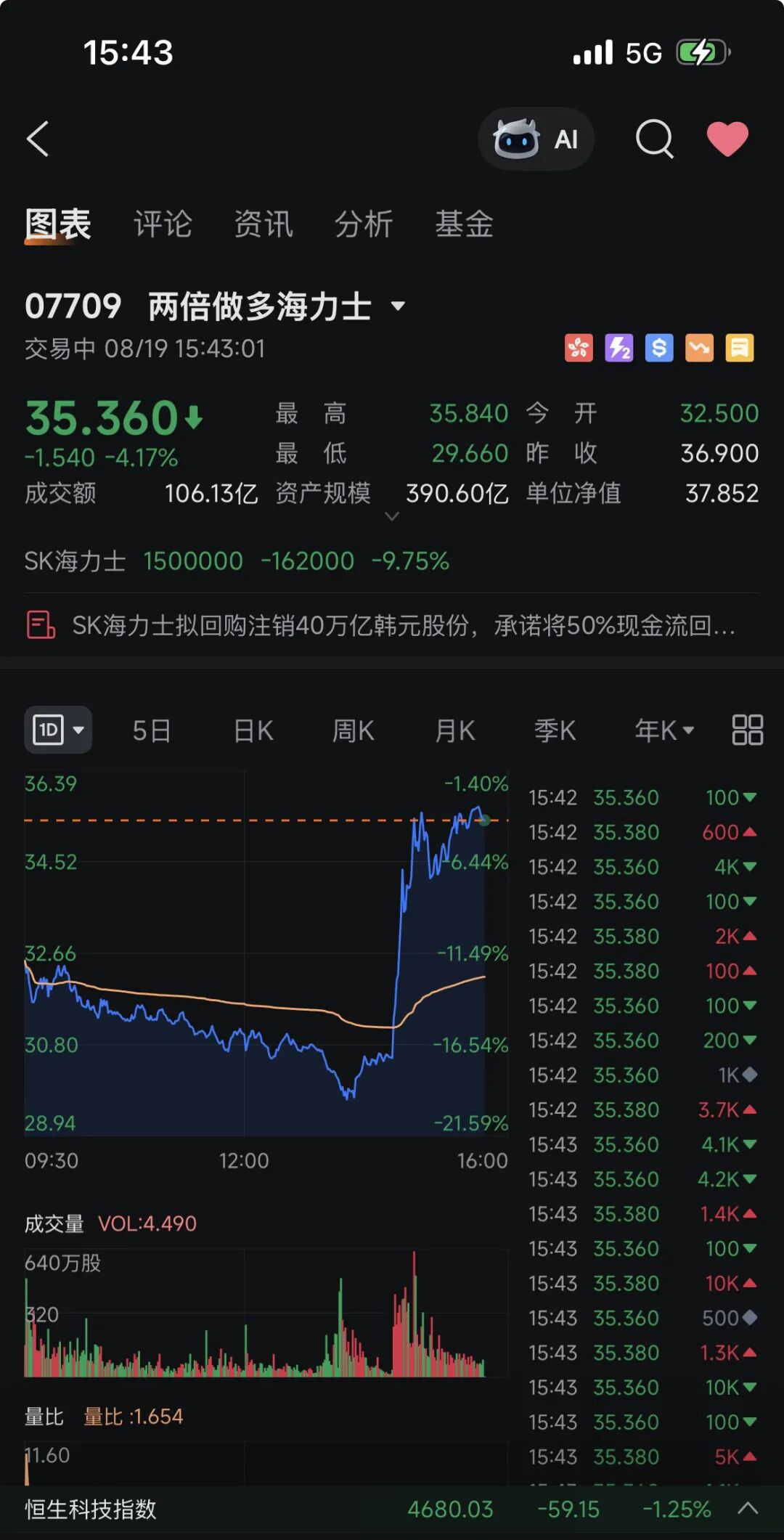Open the 年K period dropdown
This screenshot has height=1540, width=784.
point(664,730)
